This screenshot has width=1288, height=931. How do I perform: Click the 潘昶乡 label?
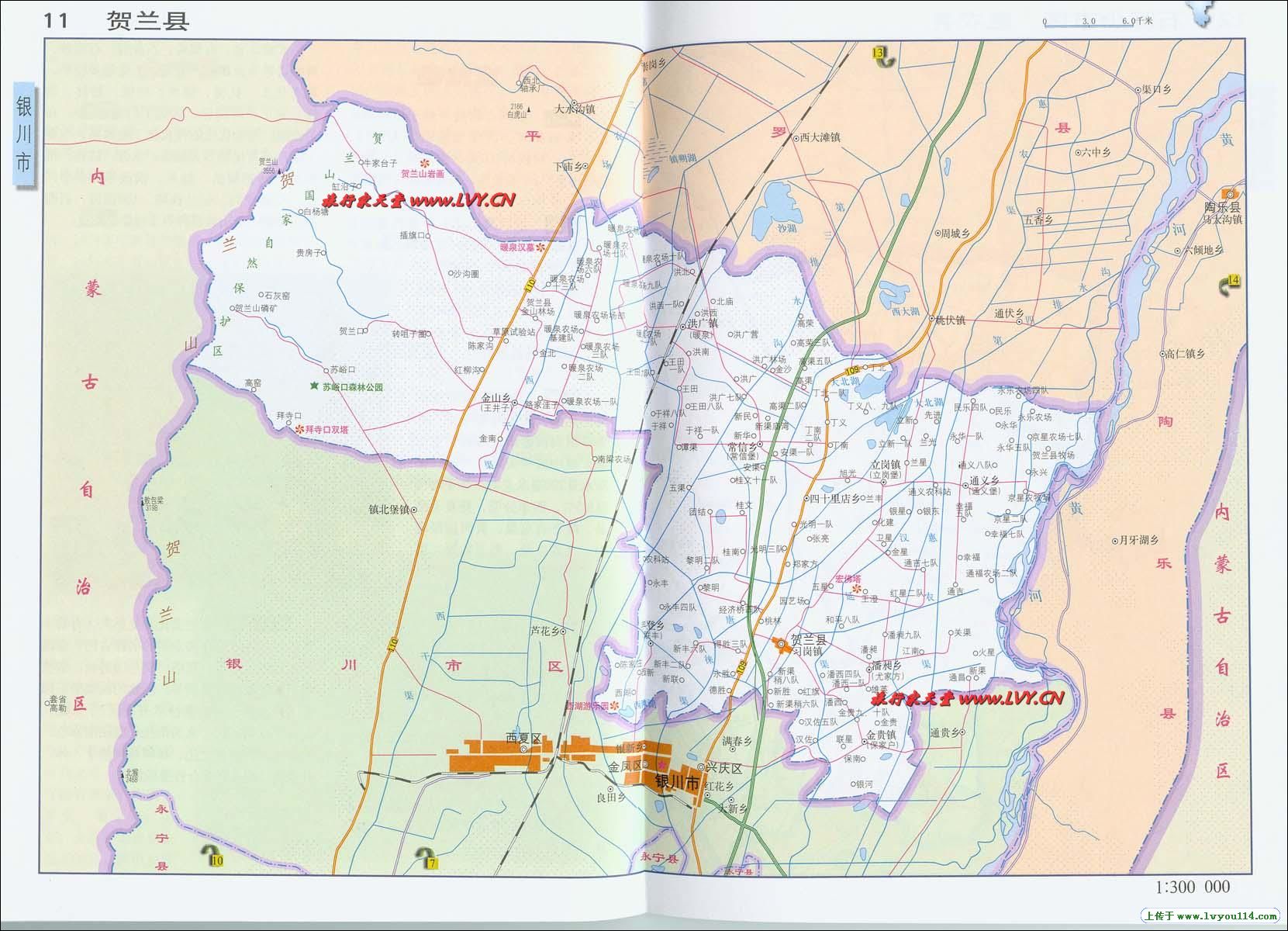(x=886, y=666)
